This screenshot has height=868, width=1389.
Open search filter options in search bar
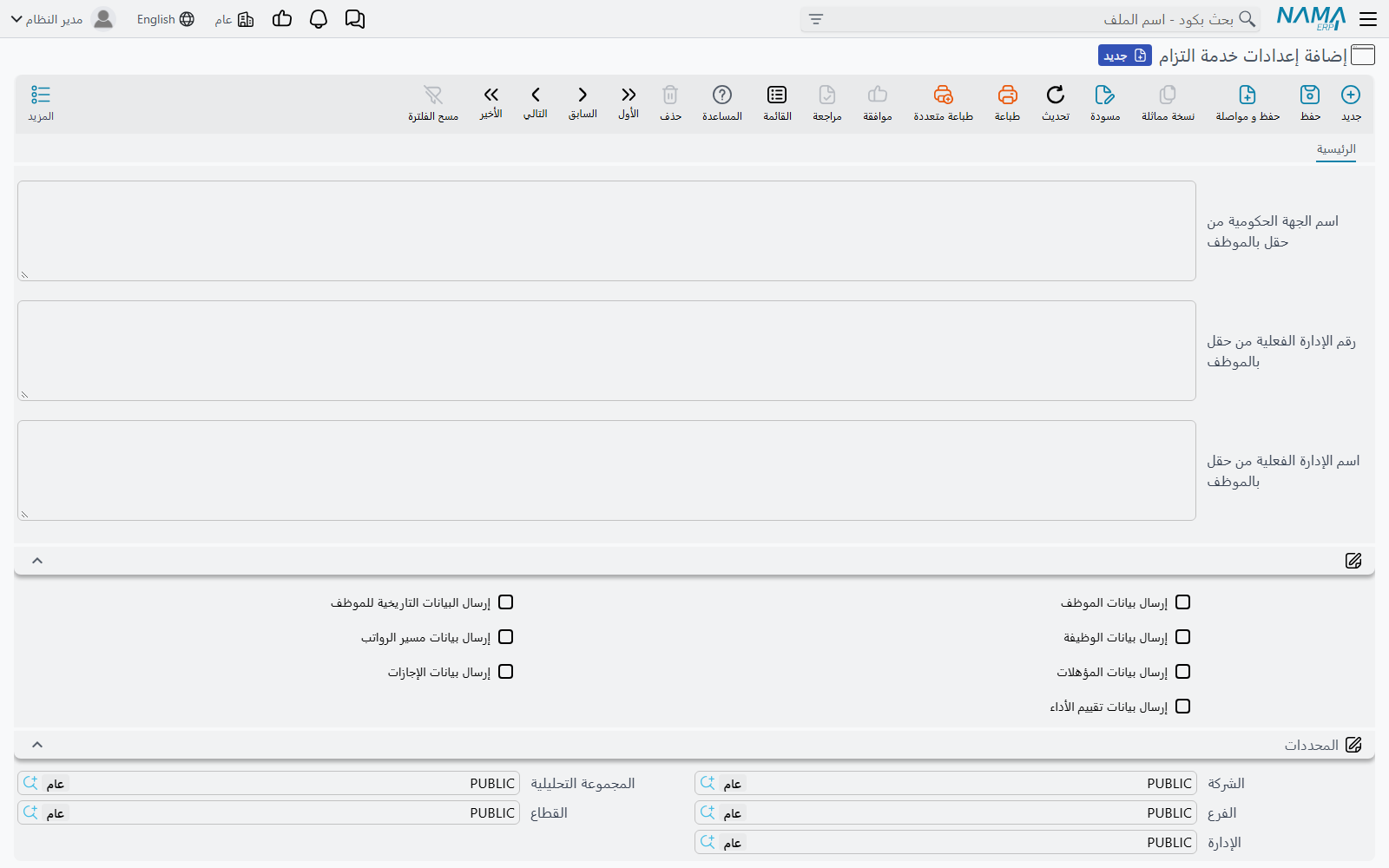point(816,19)
